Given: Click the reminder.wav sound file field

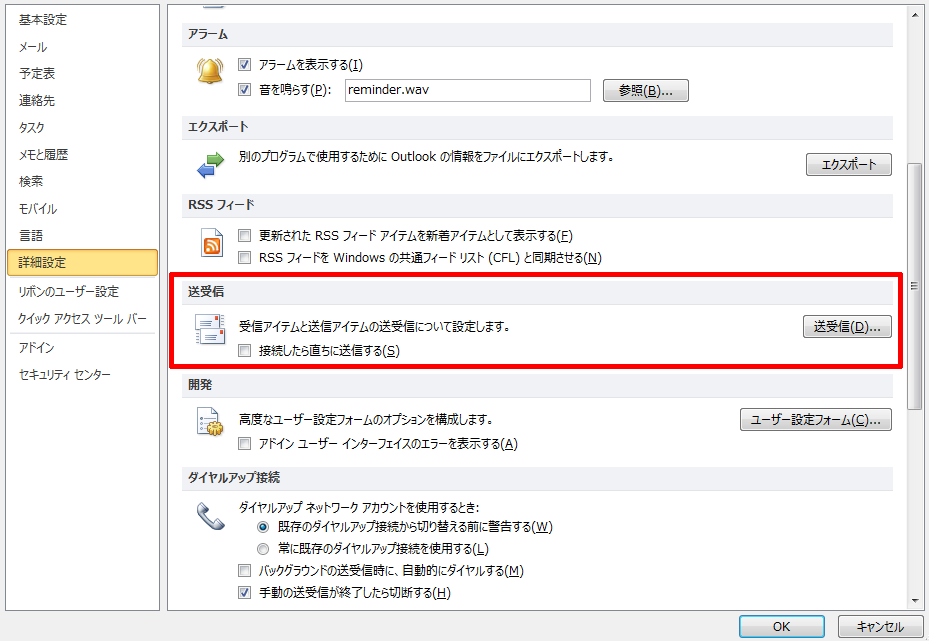Looking at the screenshot, I should pyautogui.click(x=467, y=90).
